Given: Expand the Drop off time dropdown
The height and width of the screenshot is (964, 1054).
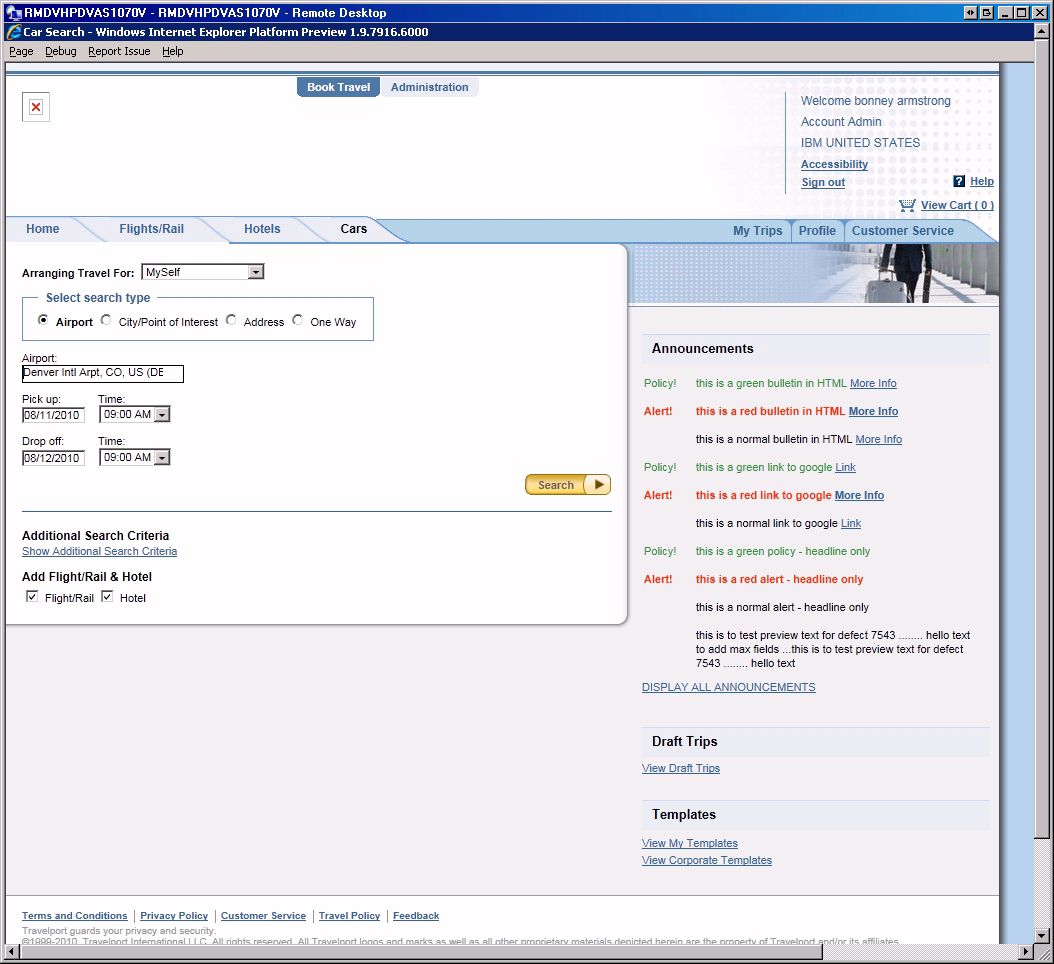Looking at the screenshot, I should (x=162, y=457).
